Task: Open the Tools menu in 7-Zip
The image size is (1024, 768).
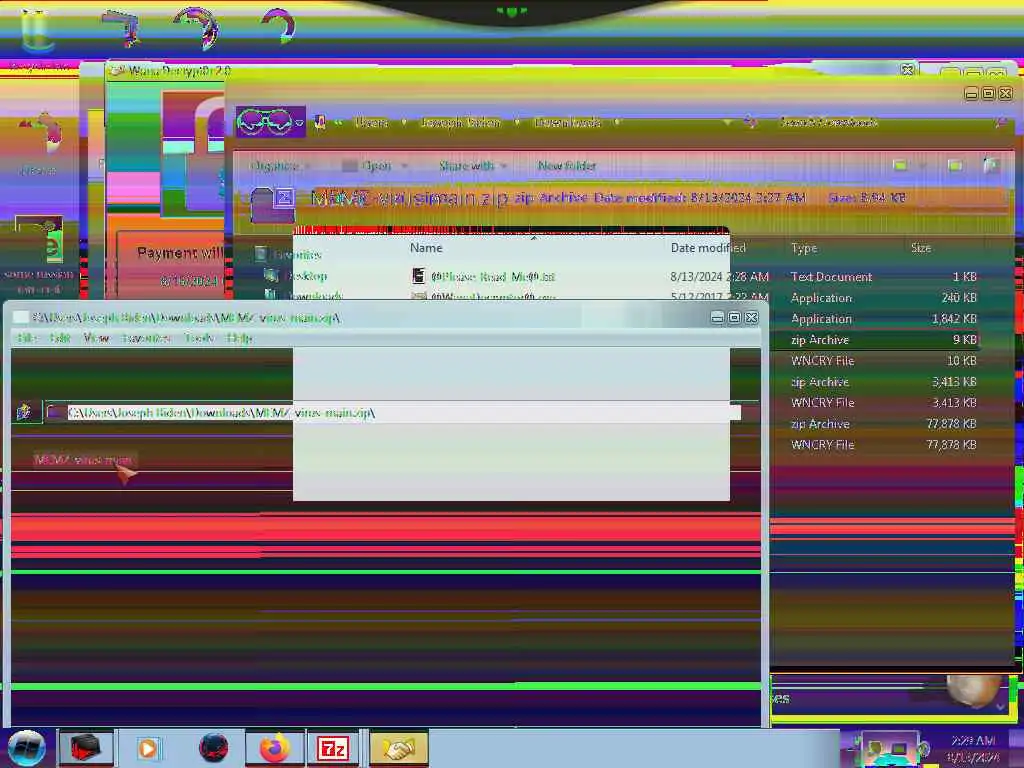Action: tap(199, 338)
